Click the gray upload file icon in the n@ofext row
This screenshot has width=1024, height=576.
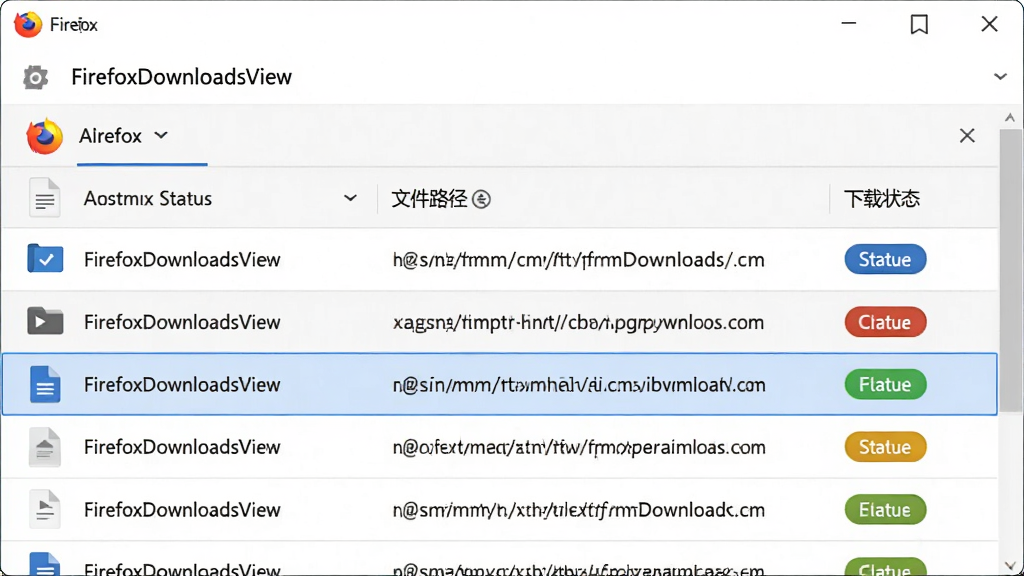click(45, 447)
